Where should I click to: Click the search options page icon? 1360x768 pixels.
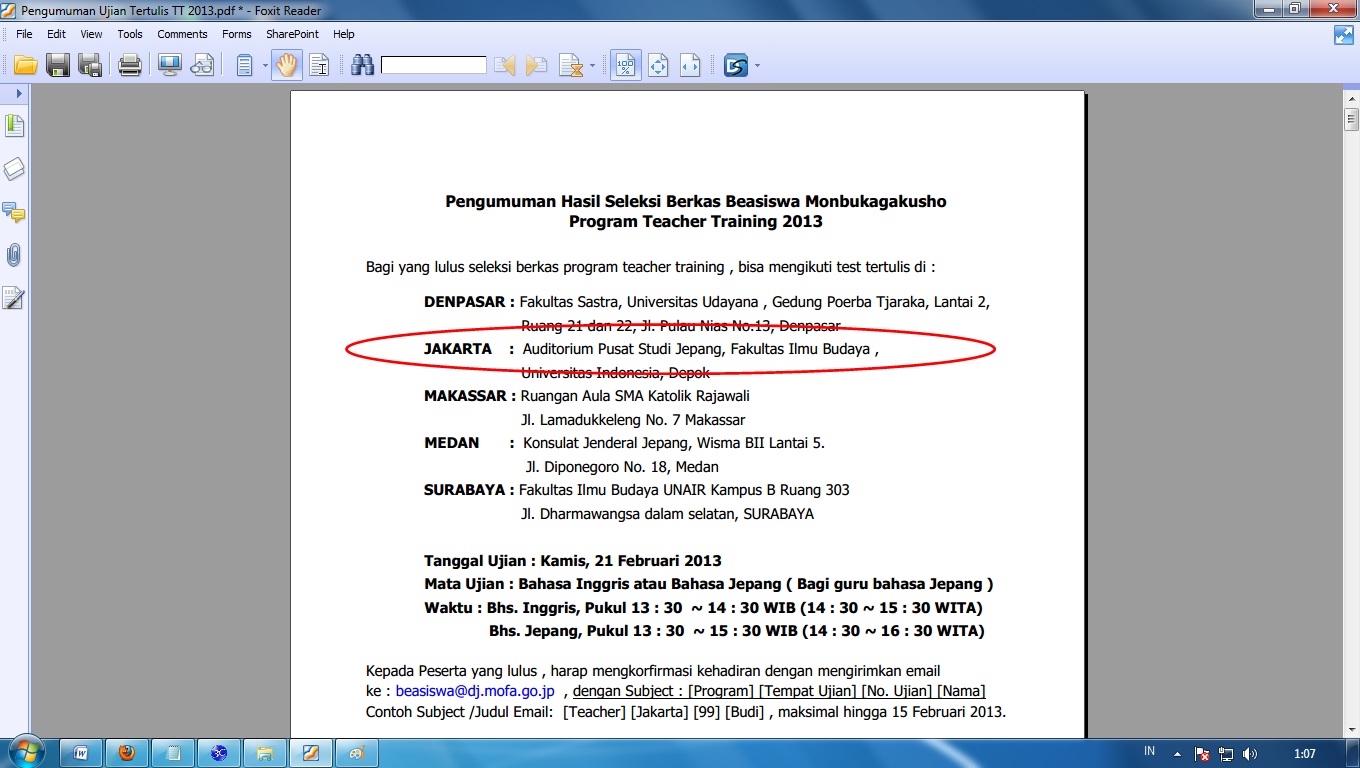571,66
